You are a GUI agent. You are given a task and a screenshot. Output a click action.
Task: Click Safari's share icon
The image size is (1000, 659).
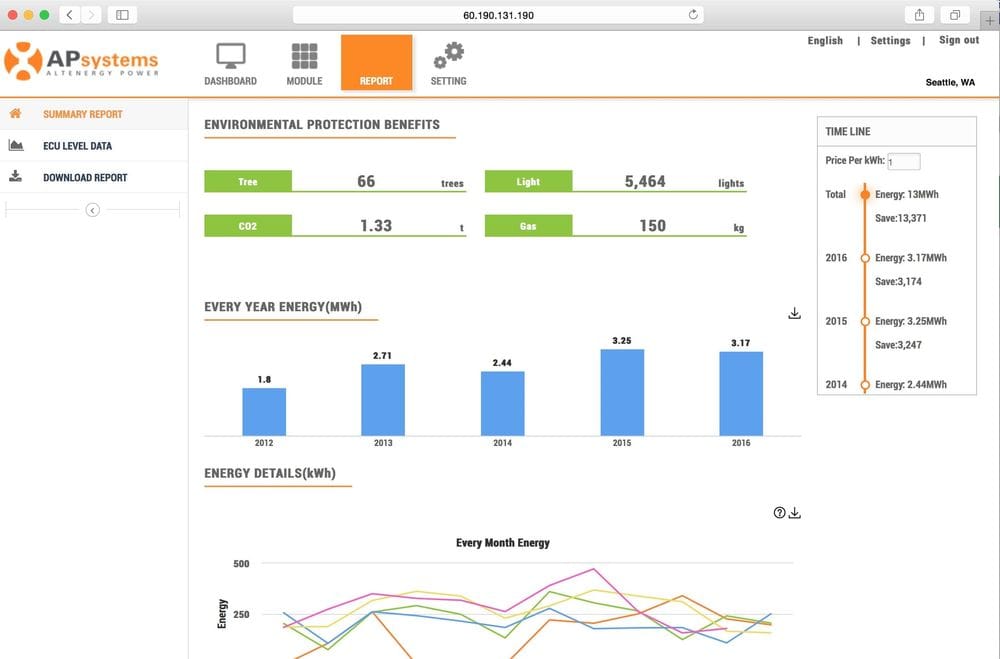[919, 15]
